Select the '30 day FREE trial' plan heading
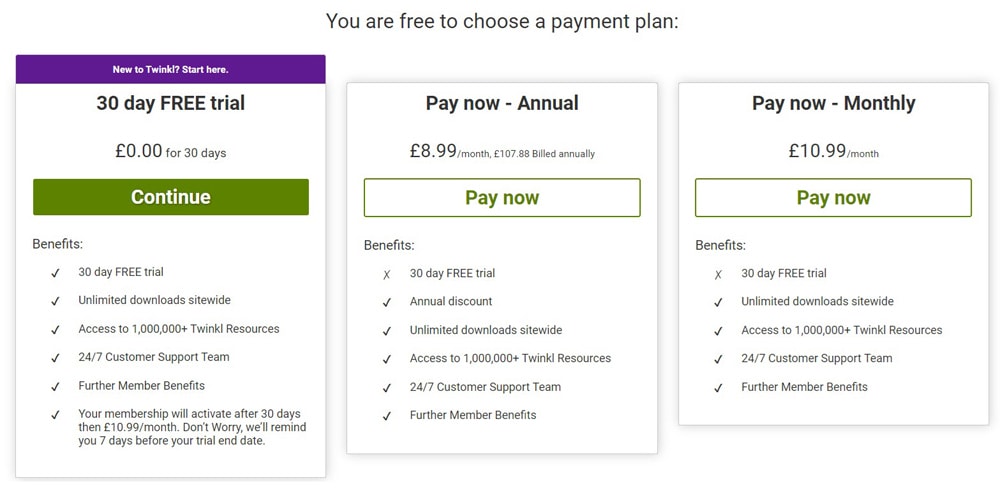The height and width of the screenshot is (488, 1000). (x=170, y=103)
